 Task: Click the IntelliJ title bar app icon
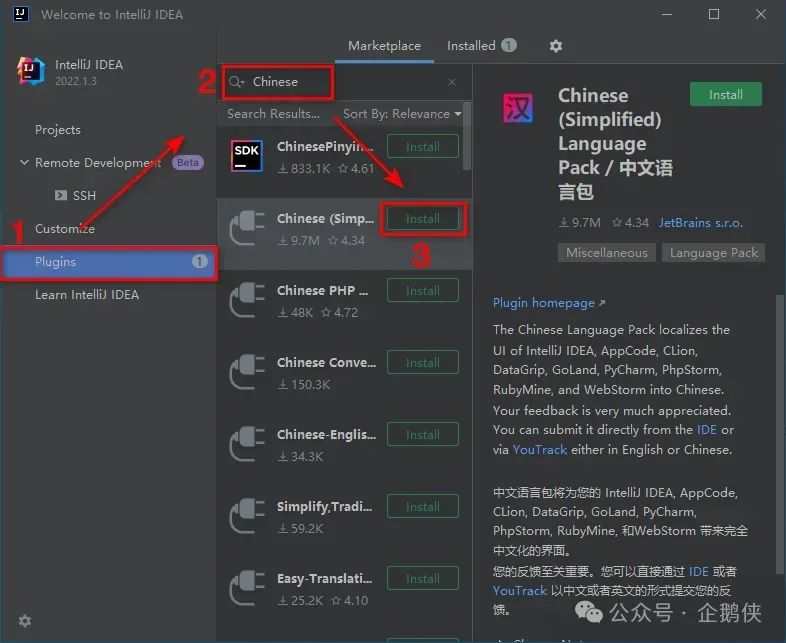(x=21, y=14)
